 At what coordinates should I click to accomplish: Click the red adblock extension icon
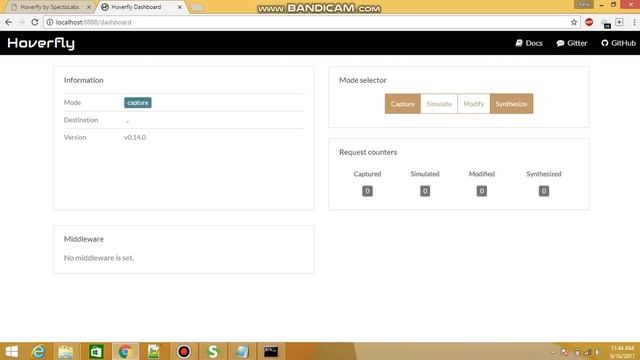coord(589,22)
